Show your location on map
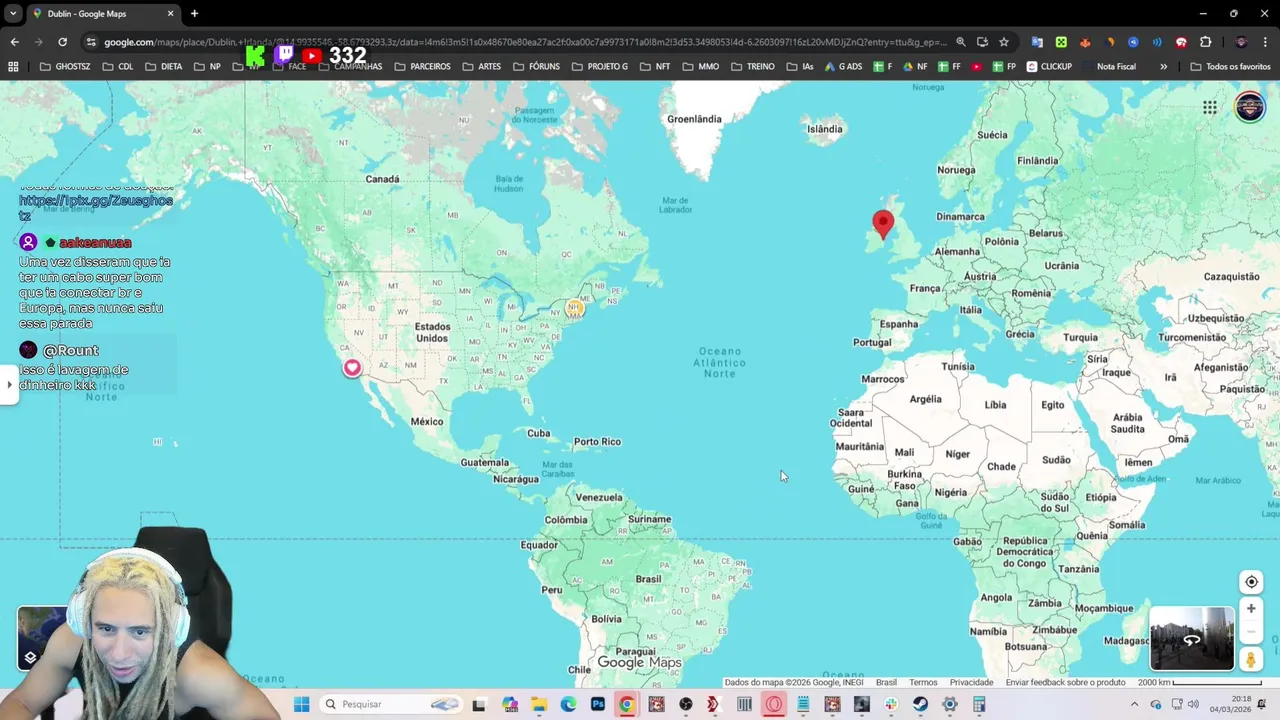This screenshot has height=720, width=1280. tap(1251, 582)
